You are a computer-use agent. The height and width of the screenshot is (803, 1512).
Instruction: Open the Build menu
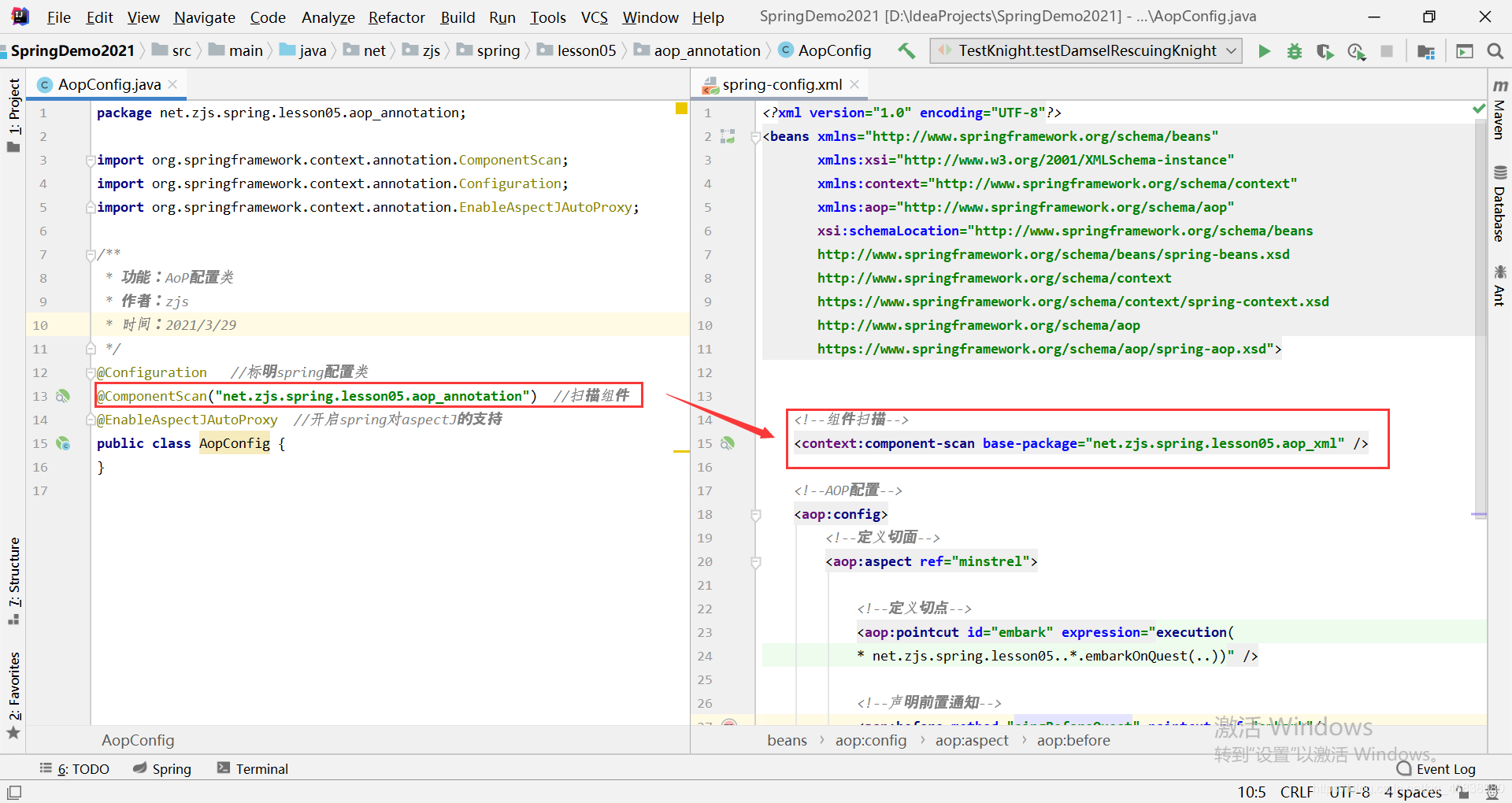pos(458,17)
